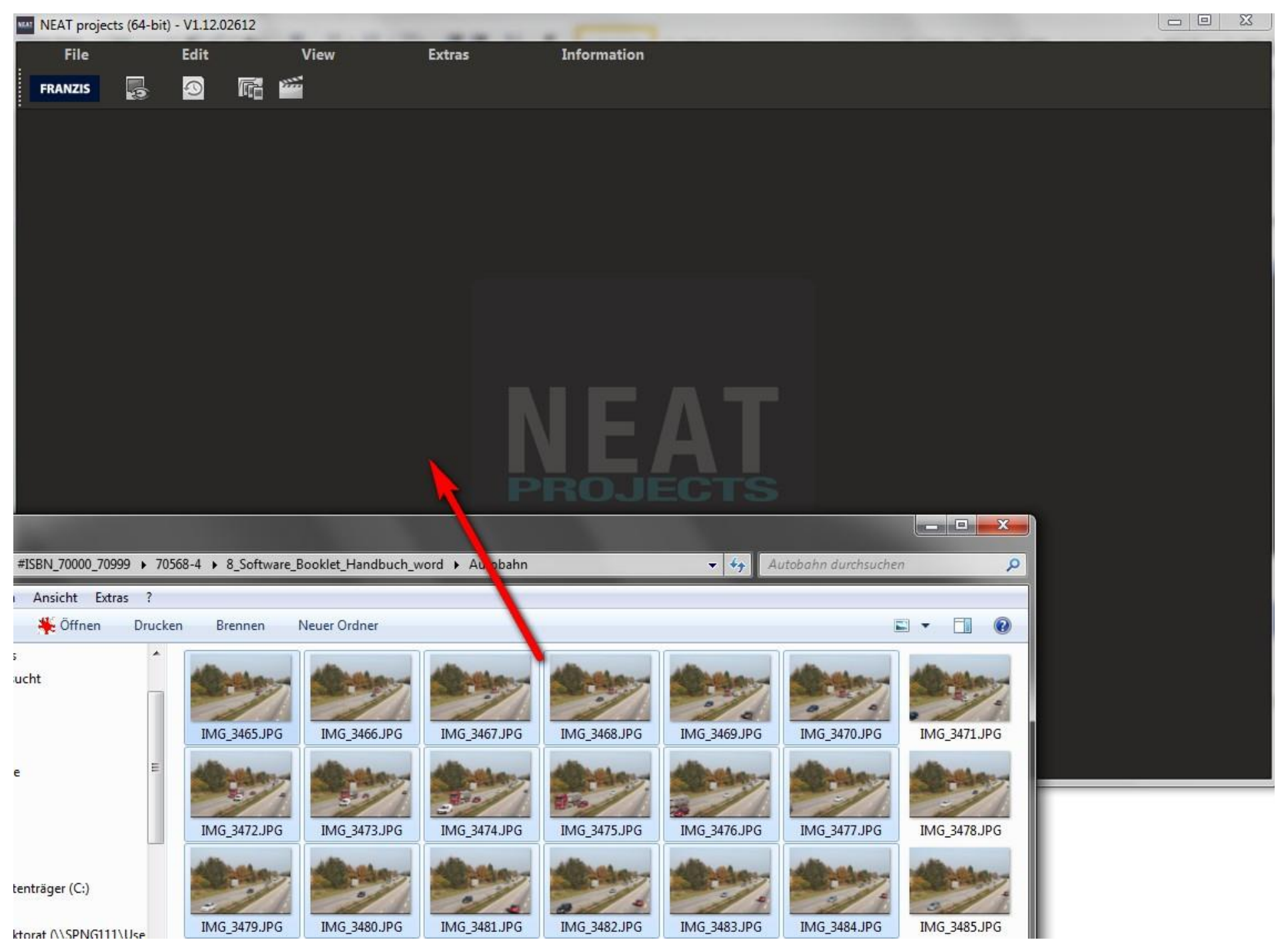Click 70568-4 breadcrumb in address bar
1288x952 pixels.
pos(178,564)
